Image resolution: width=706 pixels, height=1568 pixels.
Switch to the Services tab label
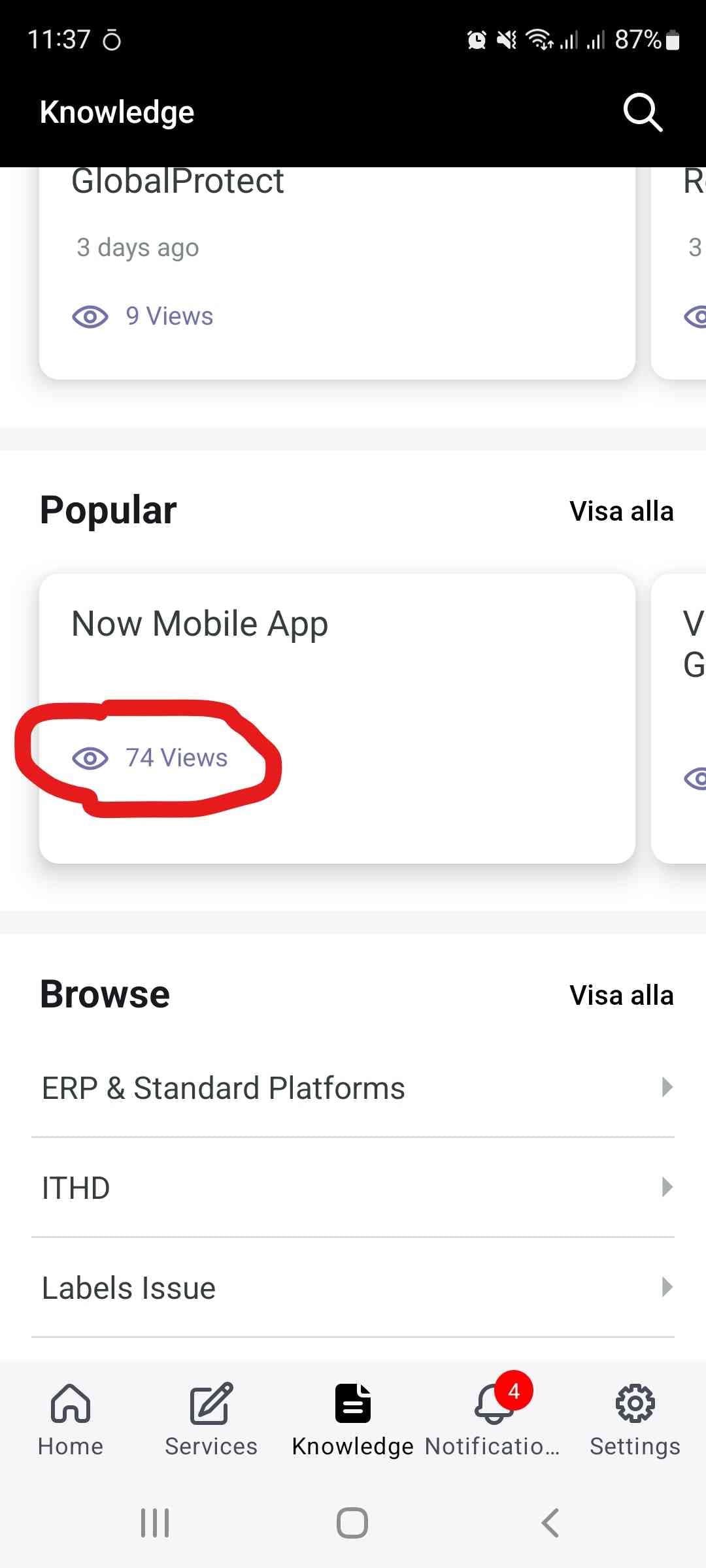point(211,1446)
